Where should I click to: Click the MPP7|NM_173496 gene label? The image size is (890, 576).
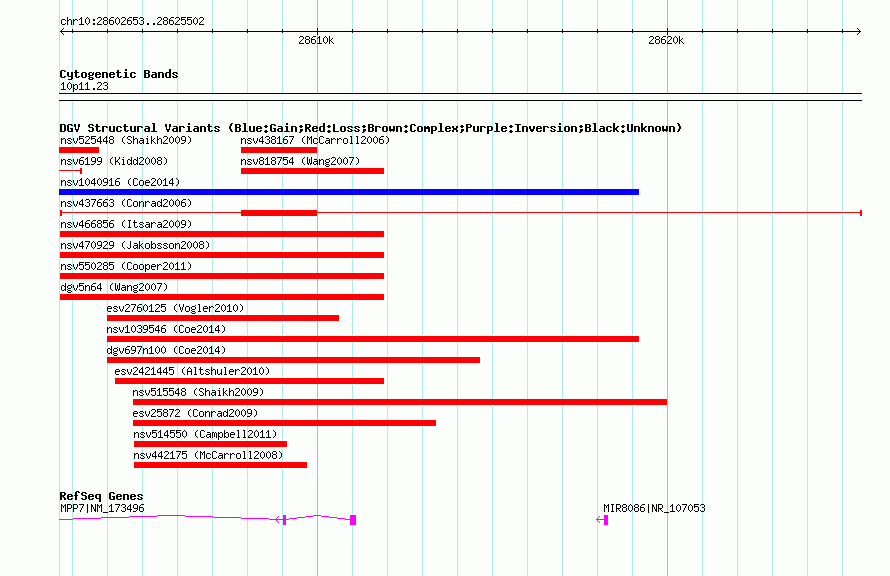point(102,508)
